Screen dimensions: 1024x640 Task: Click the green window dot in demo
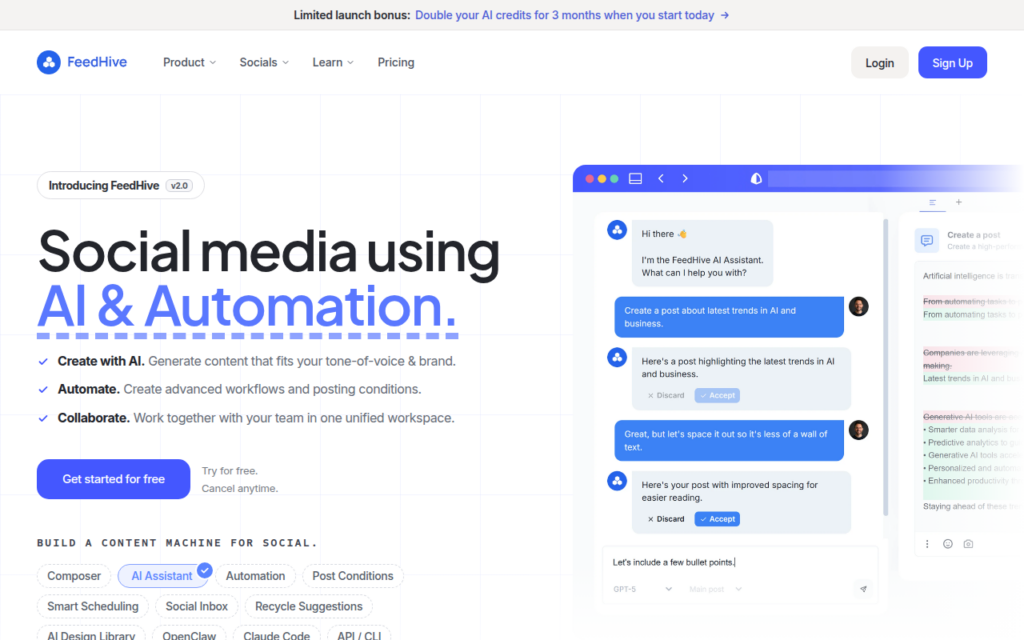[x=615, y=178]
